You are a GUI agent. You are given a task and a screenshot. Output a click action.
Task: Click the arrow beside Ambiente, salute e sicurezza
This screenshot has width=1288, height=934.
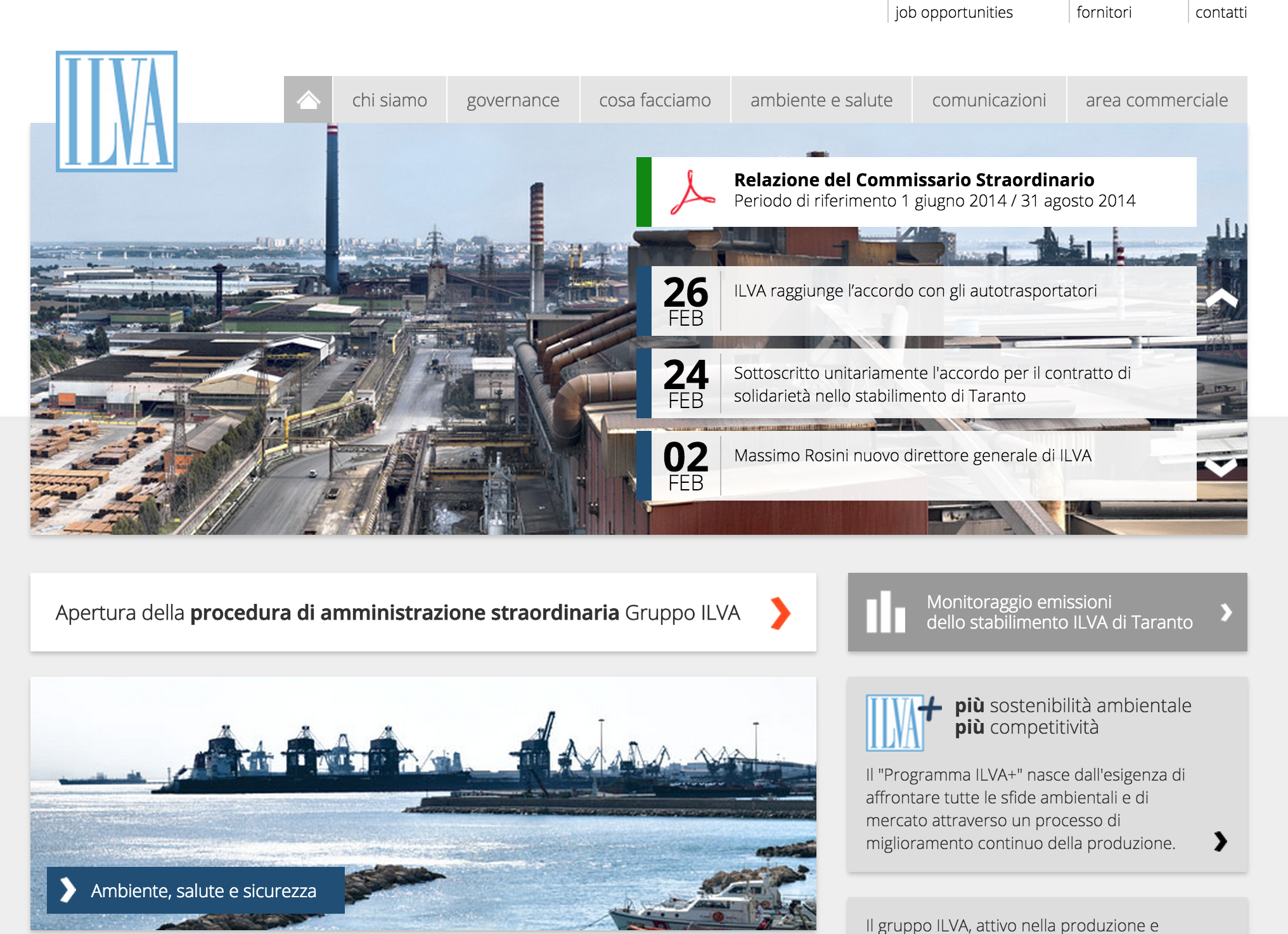click(68, 890)
